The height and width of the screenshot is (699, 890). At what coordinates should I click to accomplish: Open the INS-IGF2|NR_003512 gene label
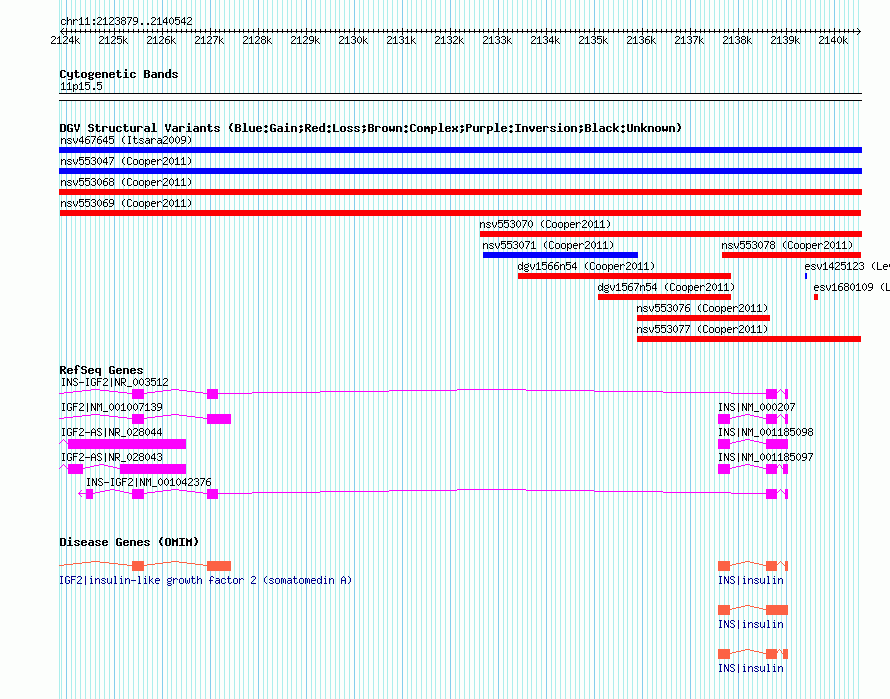(x=115, y=382)
